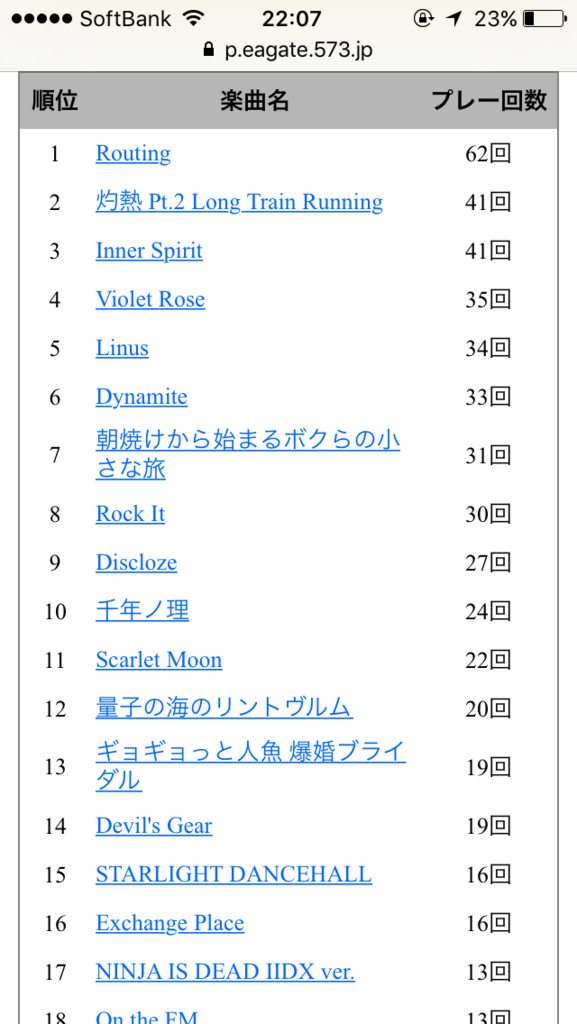Viewport: 577px width, 1024px height.
Task: Open the Scarlet Moon link
Action: (159, 660)
